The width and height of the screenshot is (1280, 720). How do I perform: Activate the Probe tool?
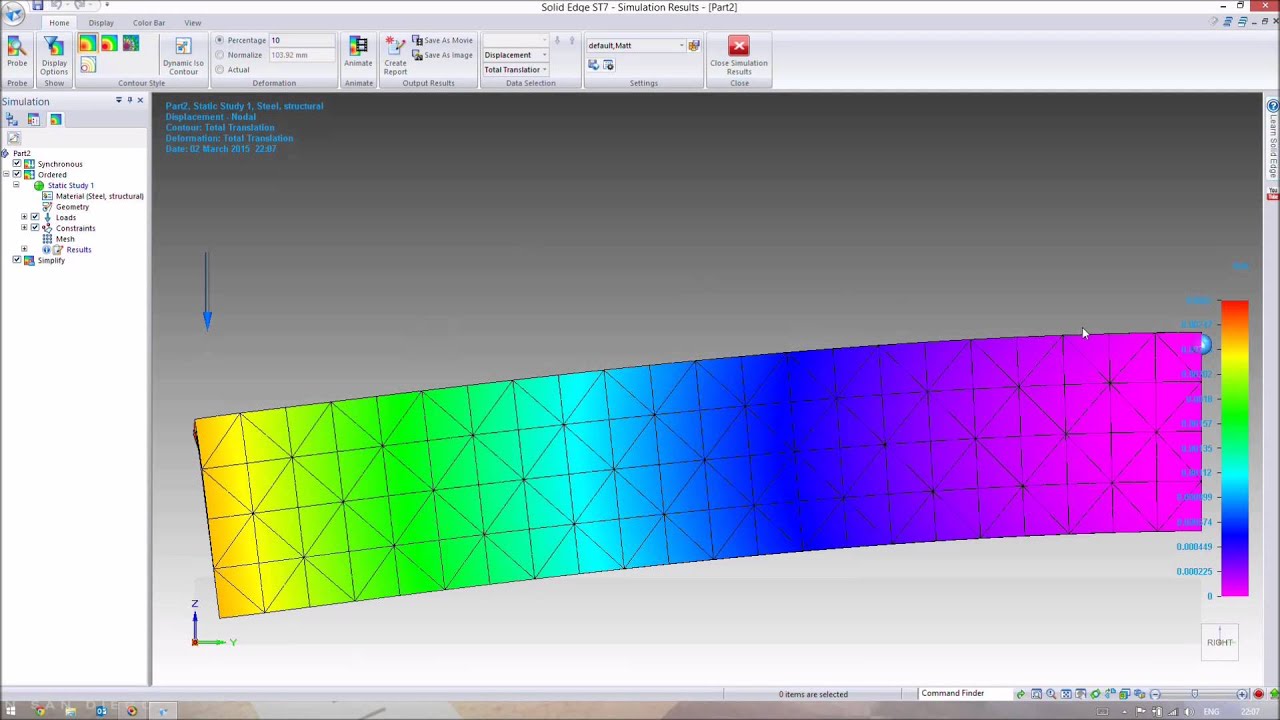coord(17,54)
